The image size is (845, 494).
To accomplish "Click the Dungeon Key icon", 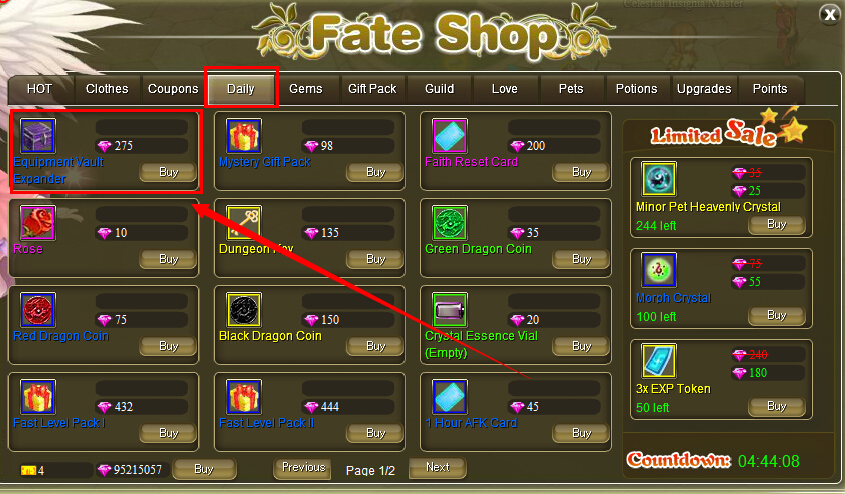I will tap(244, 223).
